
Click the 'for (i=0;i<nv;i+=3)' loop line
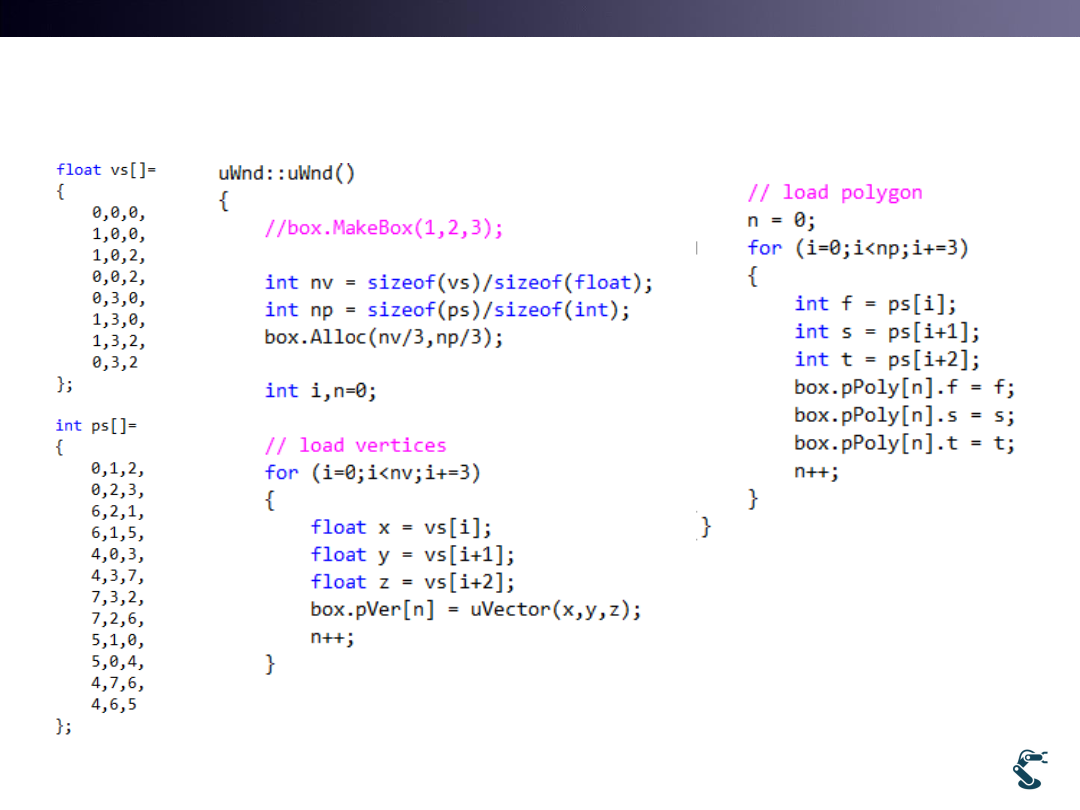pyautogui.click(x=372, y=472)
